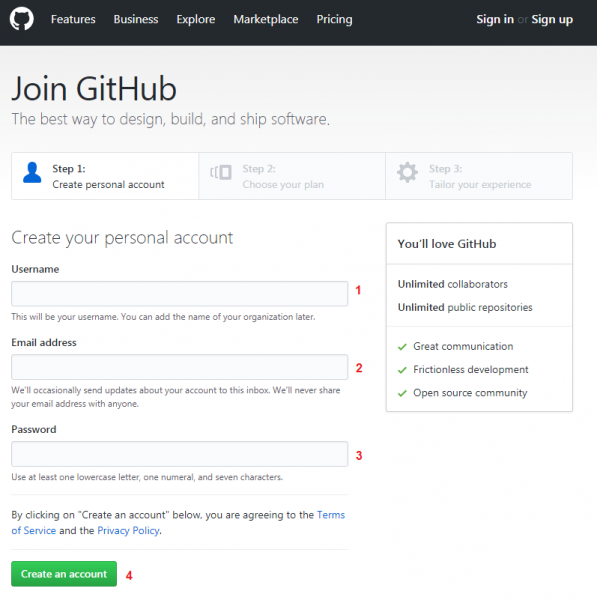Click the Email address field label
Image resolution: width=597 pixels, height=600 pixels.
(x=44, y=342)
